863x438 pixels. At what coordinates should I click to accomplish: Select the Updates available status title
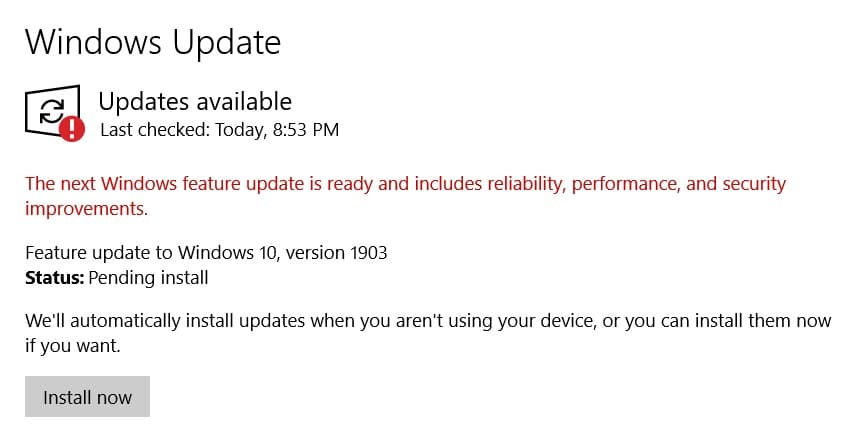(x=195, y=101)
